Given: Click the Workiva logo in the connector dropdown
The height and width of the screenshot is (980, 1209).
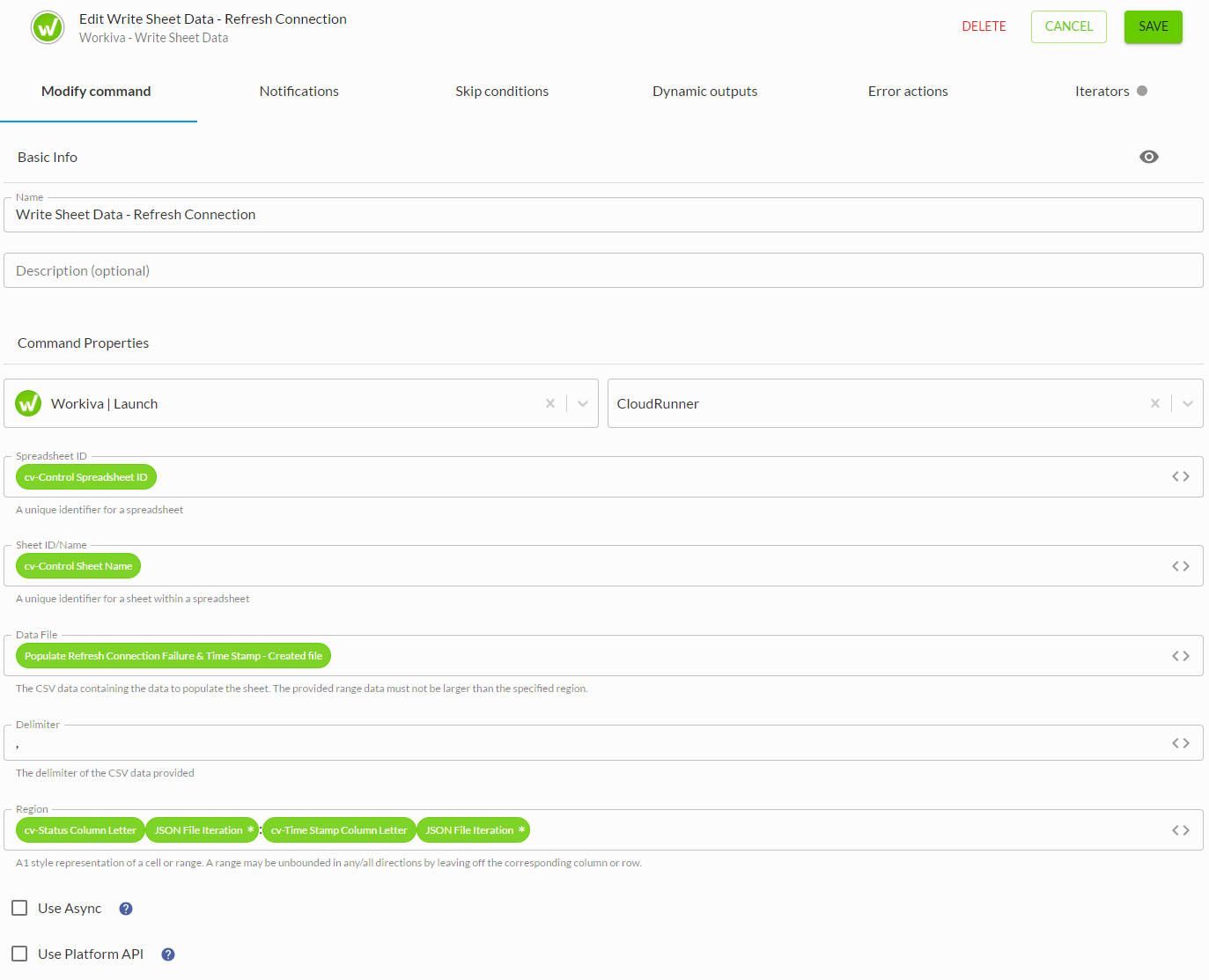Looking at the screenshot, I should [29, 403].
